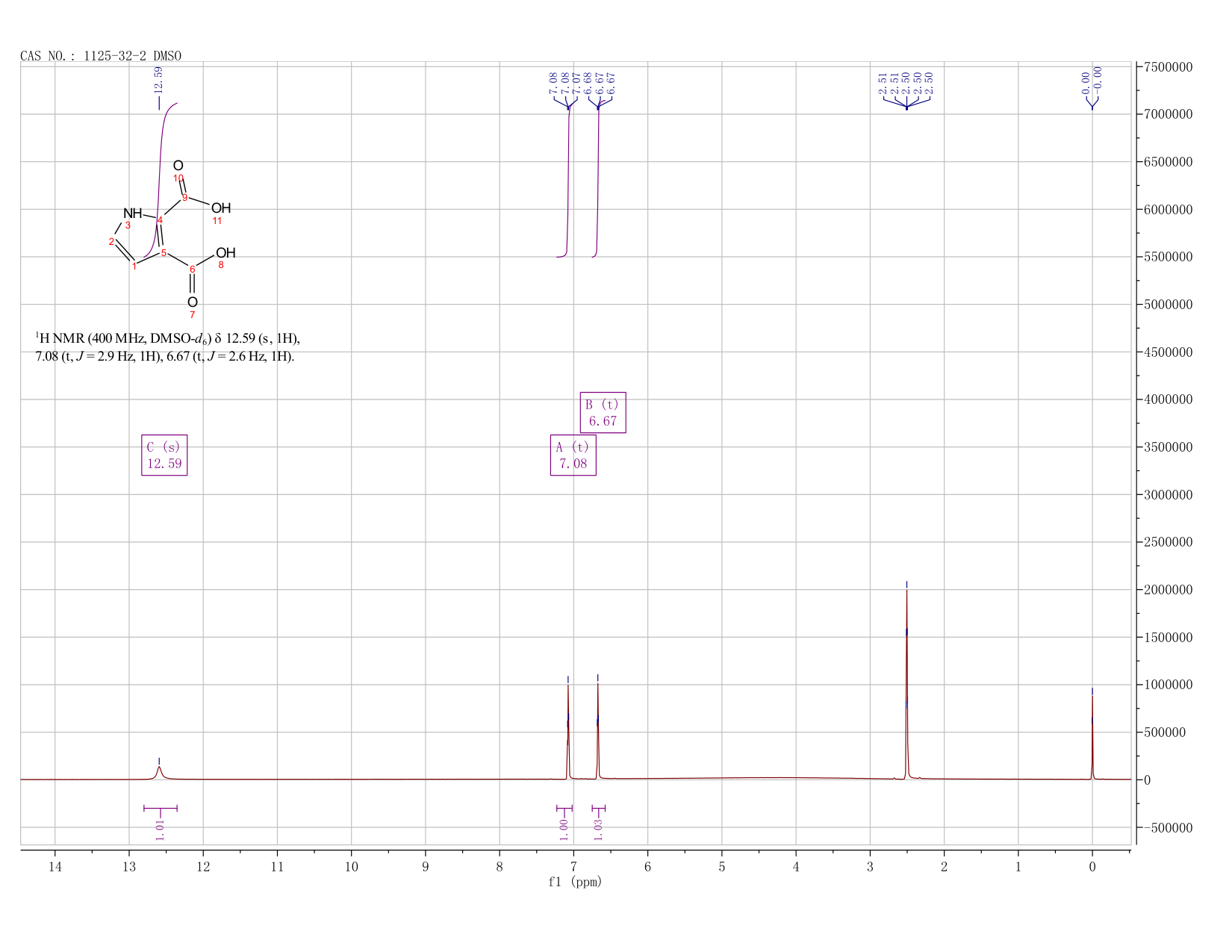Click the NH atom label in the structure

pos(132,214)
